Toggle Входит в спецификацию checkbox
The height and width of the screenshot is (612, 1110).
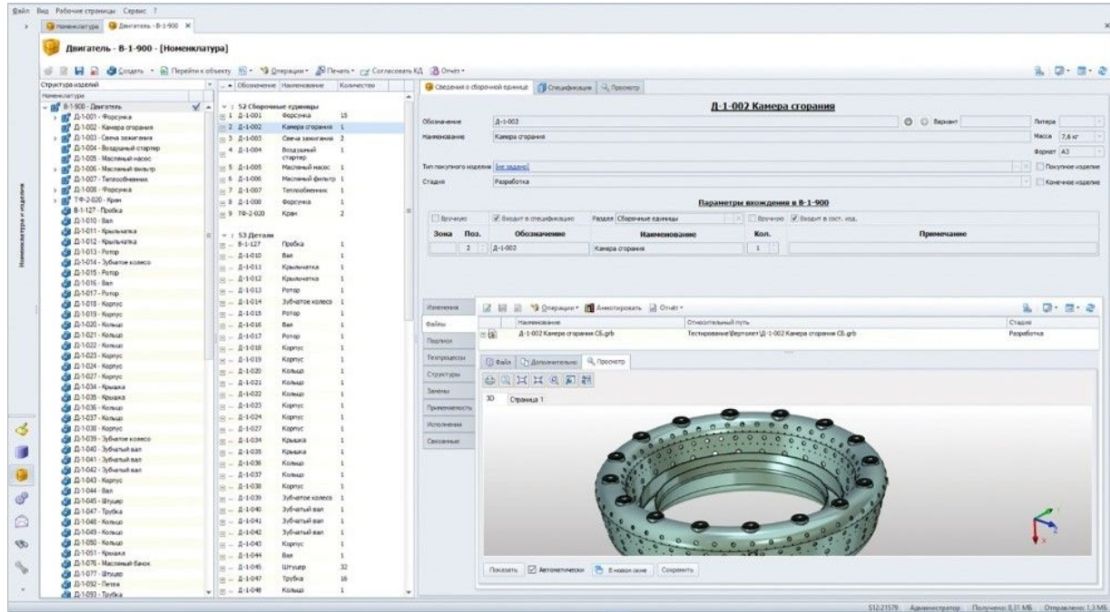click(x=497, y=219)
